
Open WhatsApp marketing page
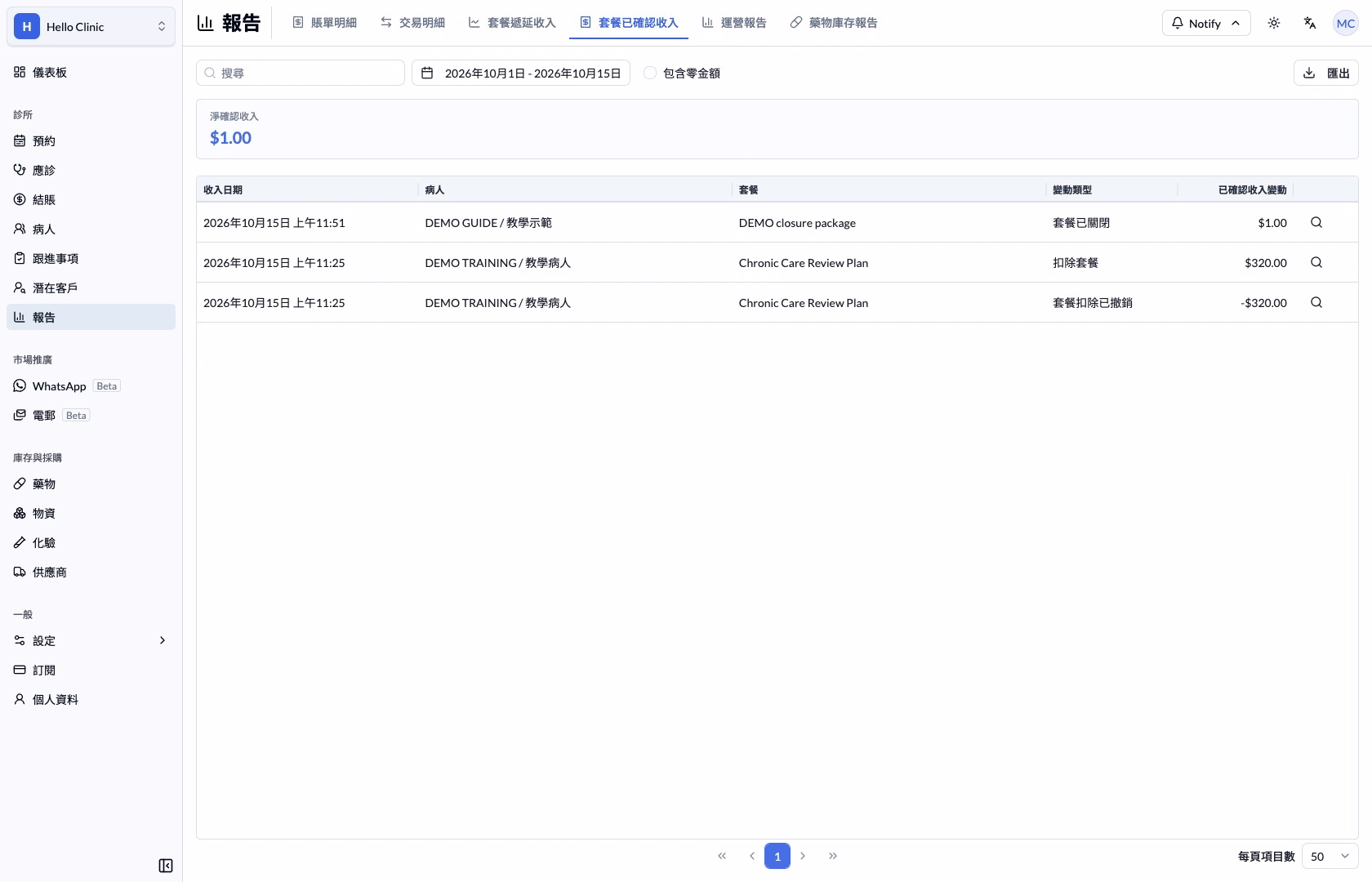point(91,385)
